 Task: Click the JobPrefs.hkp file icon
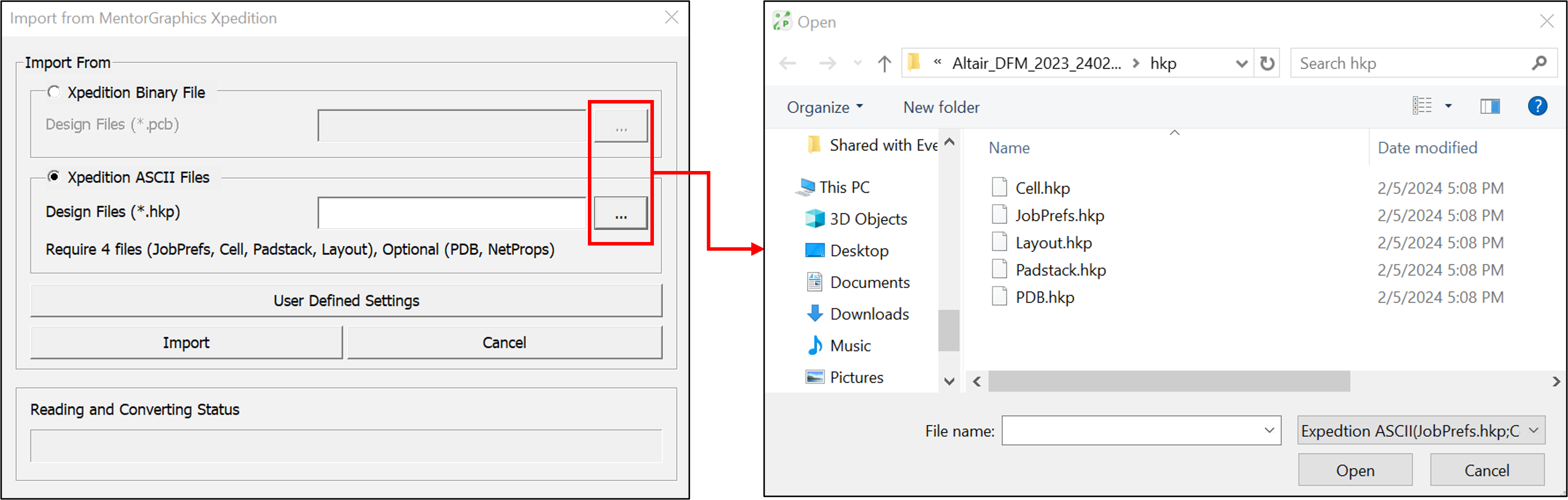coord(999,214)
